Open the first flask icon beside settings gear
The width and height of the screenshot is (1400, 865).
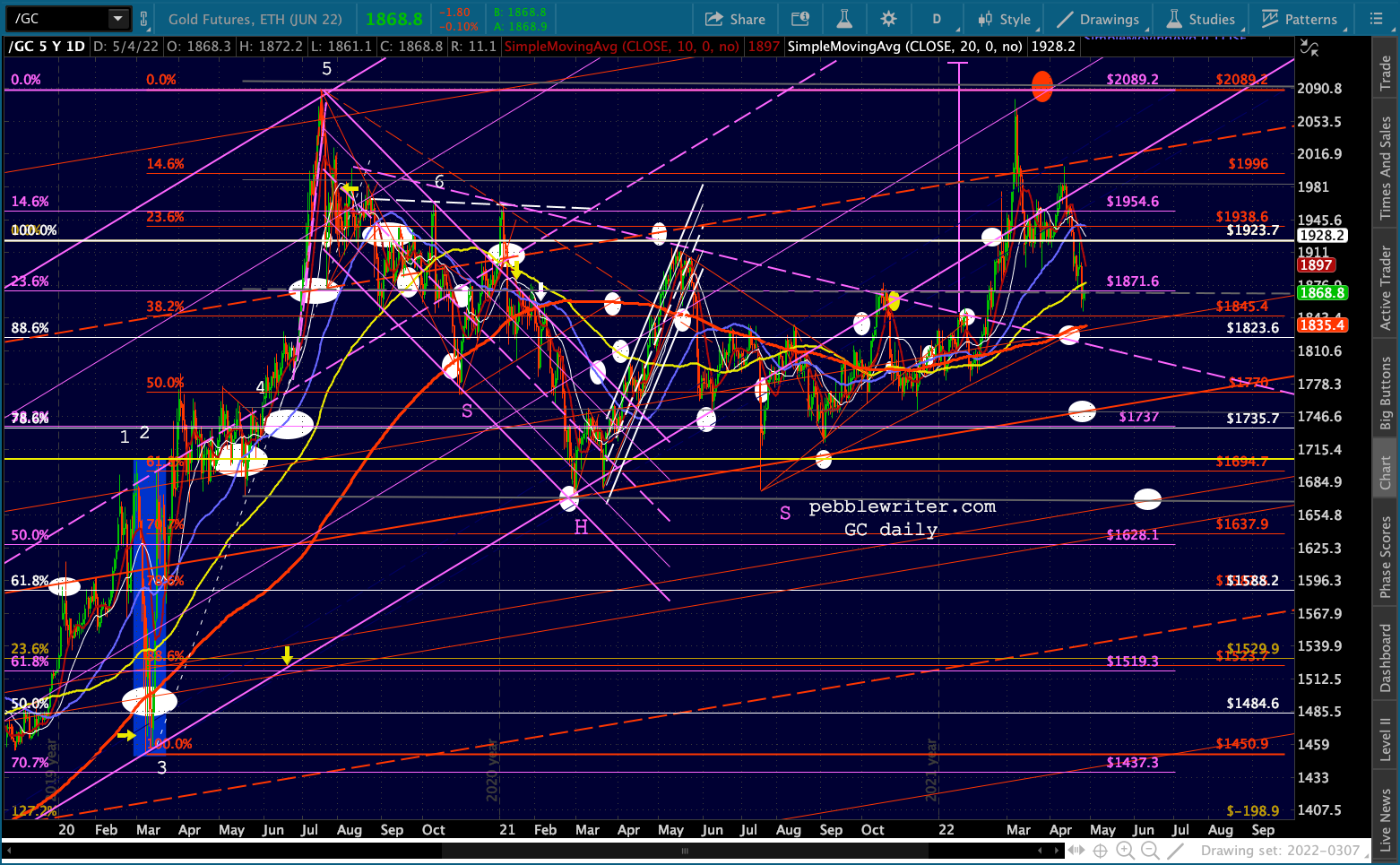[x=843, y=19]
